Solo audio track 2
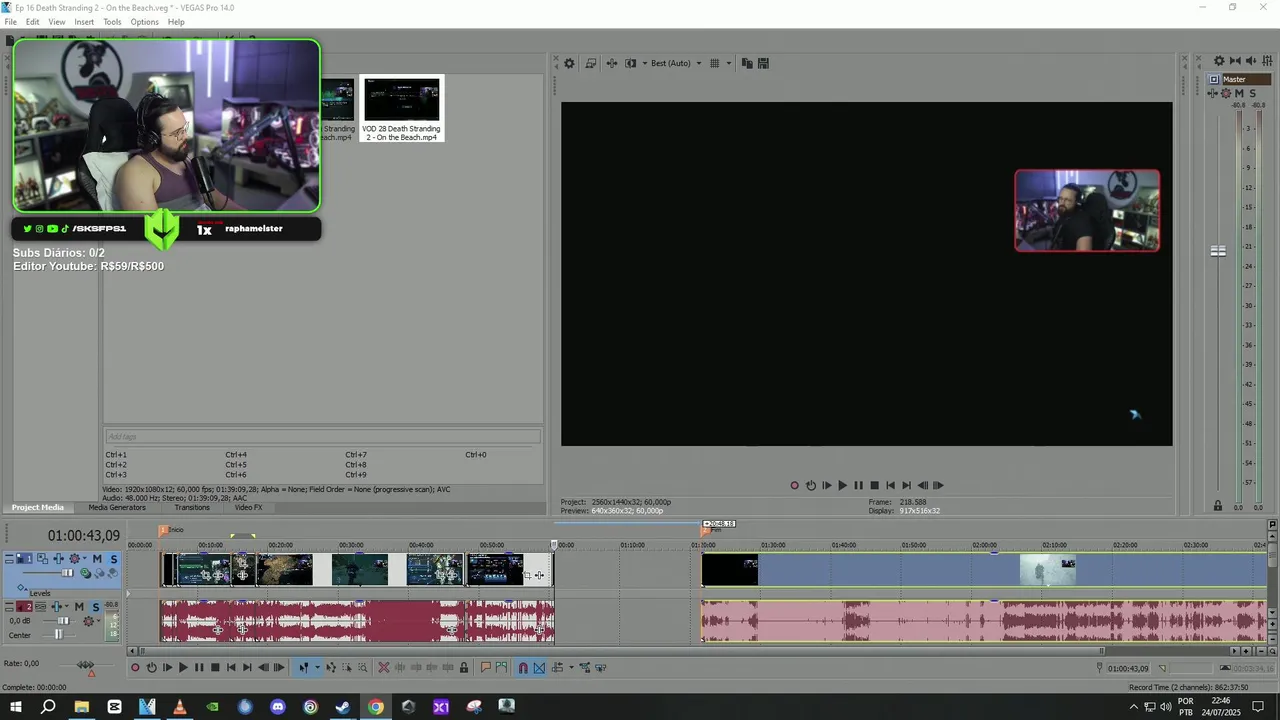The width and height of the screenshot is (1280, 720). click(x=95, y=607)
